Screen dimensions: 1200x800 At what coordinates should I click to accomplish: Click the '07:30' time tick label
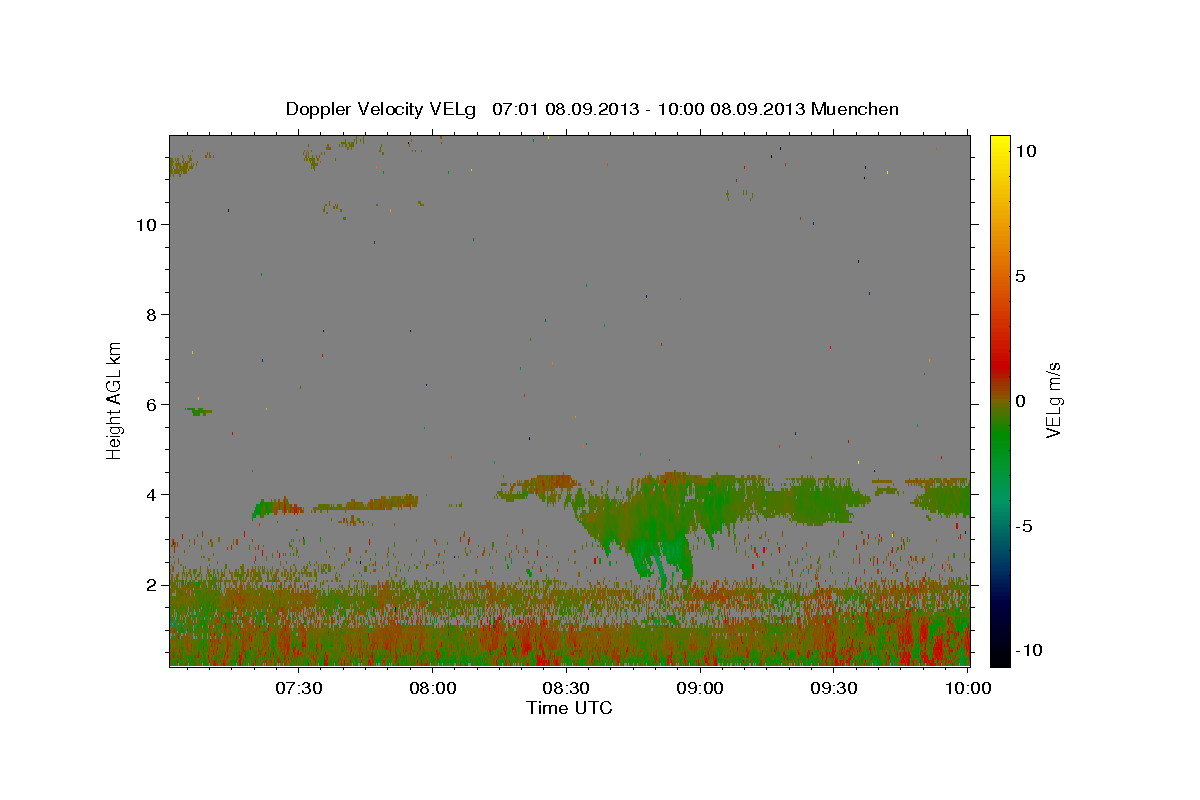click(x=298, y=688)
